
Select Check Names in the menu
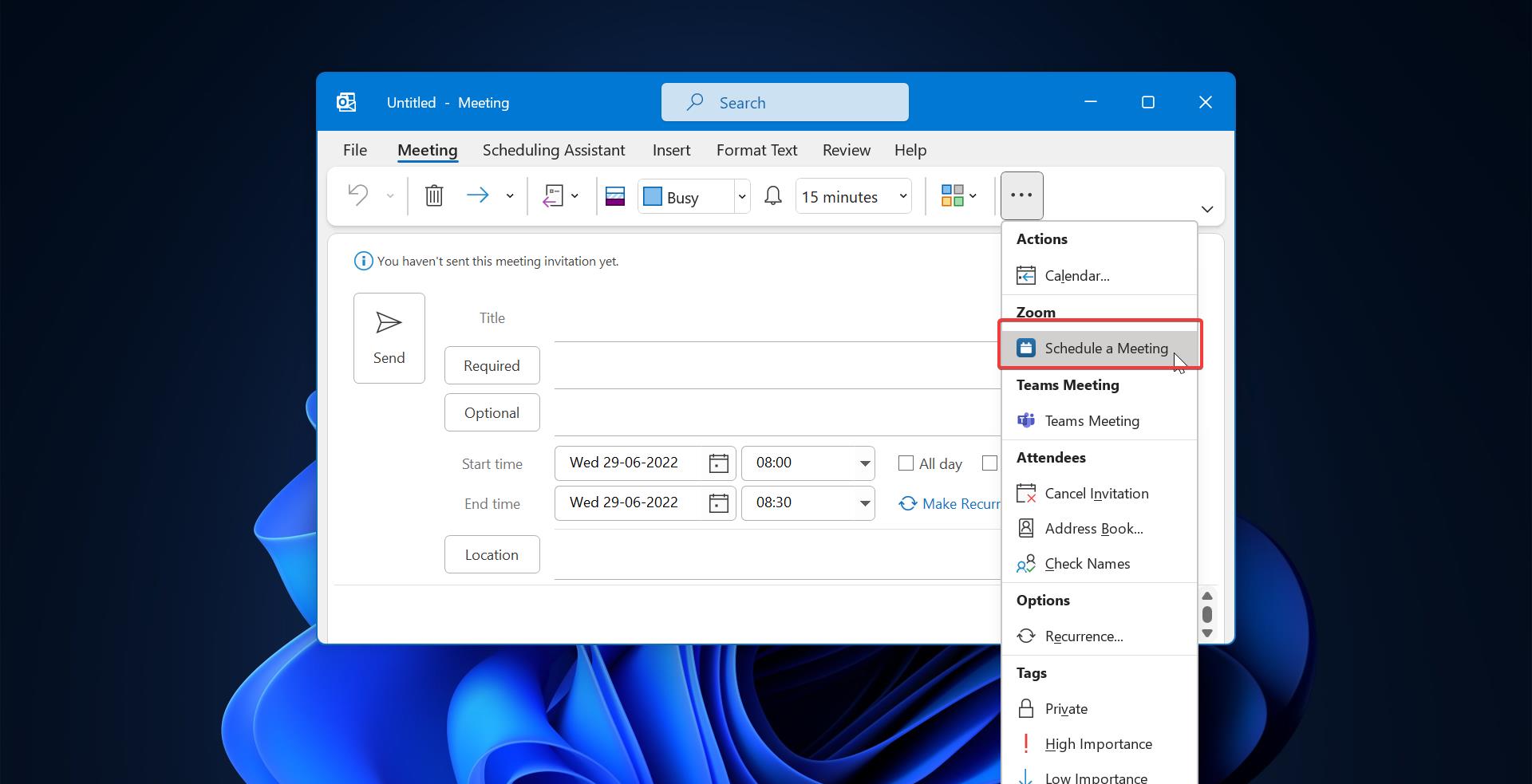(x=1100, y=564)
